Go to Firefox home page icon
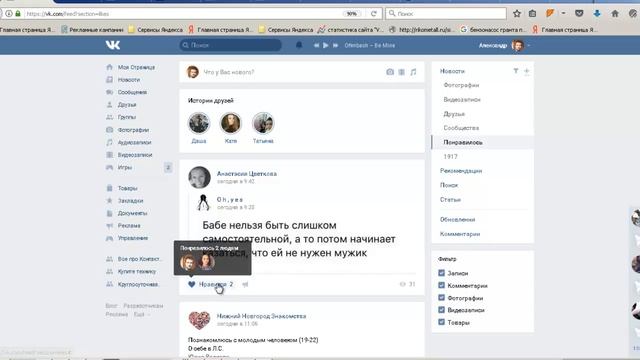 (x=615, y=13)
